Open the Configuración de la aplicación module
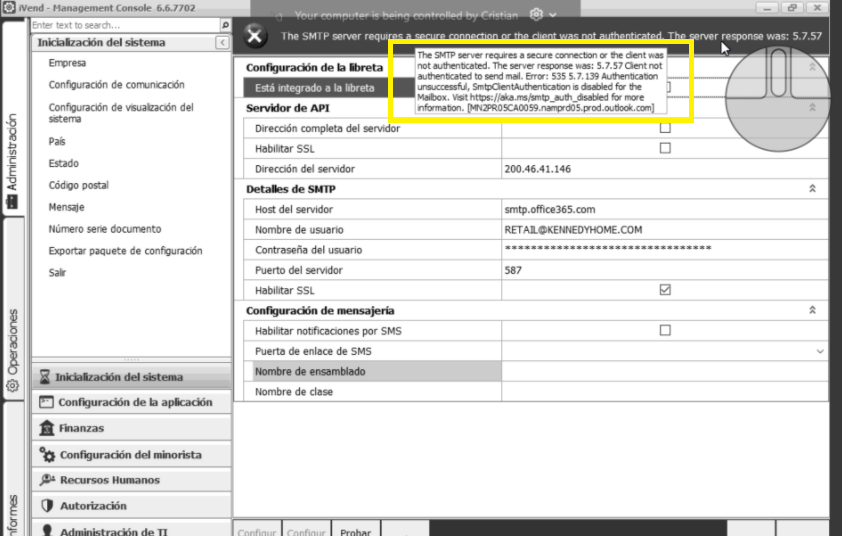The height and width of the screenshot is (548, 842). click(x=132, y=402)
